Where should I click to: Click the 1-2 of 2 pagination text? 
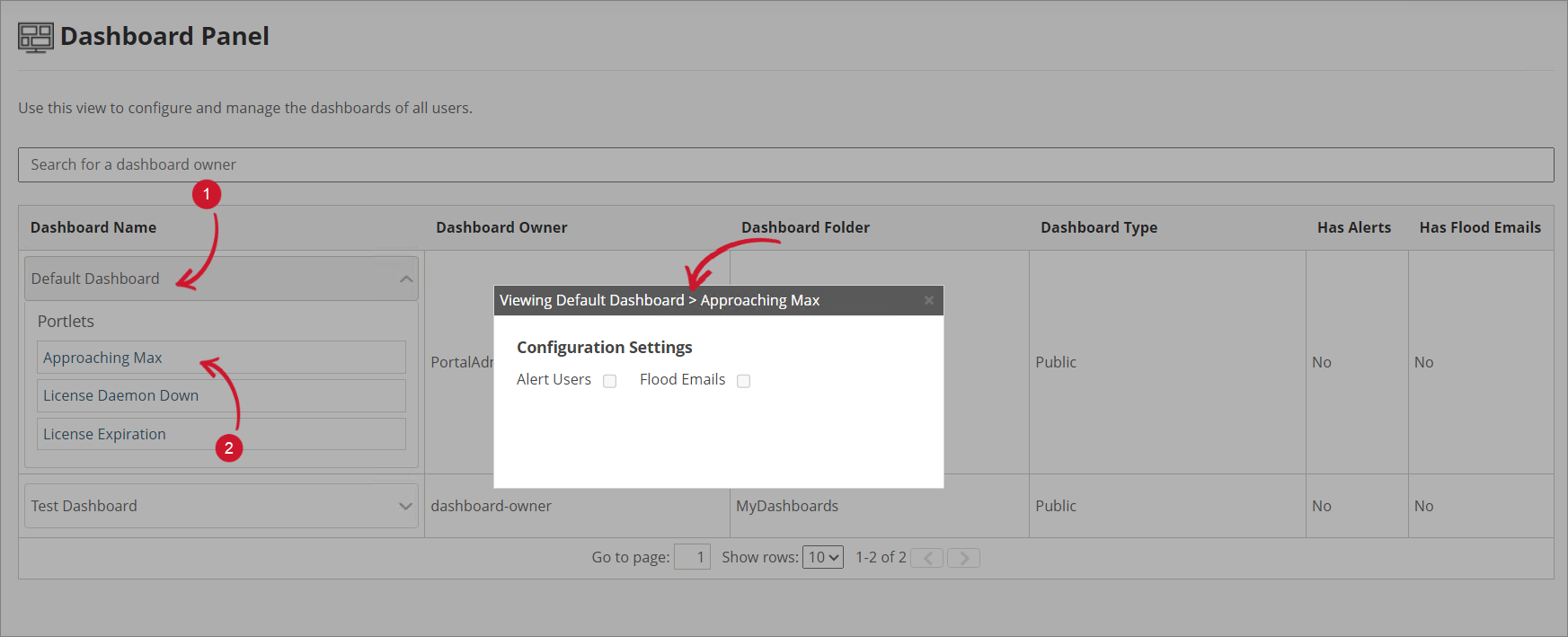[x=881, y=557]
